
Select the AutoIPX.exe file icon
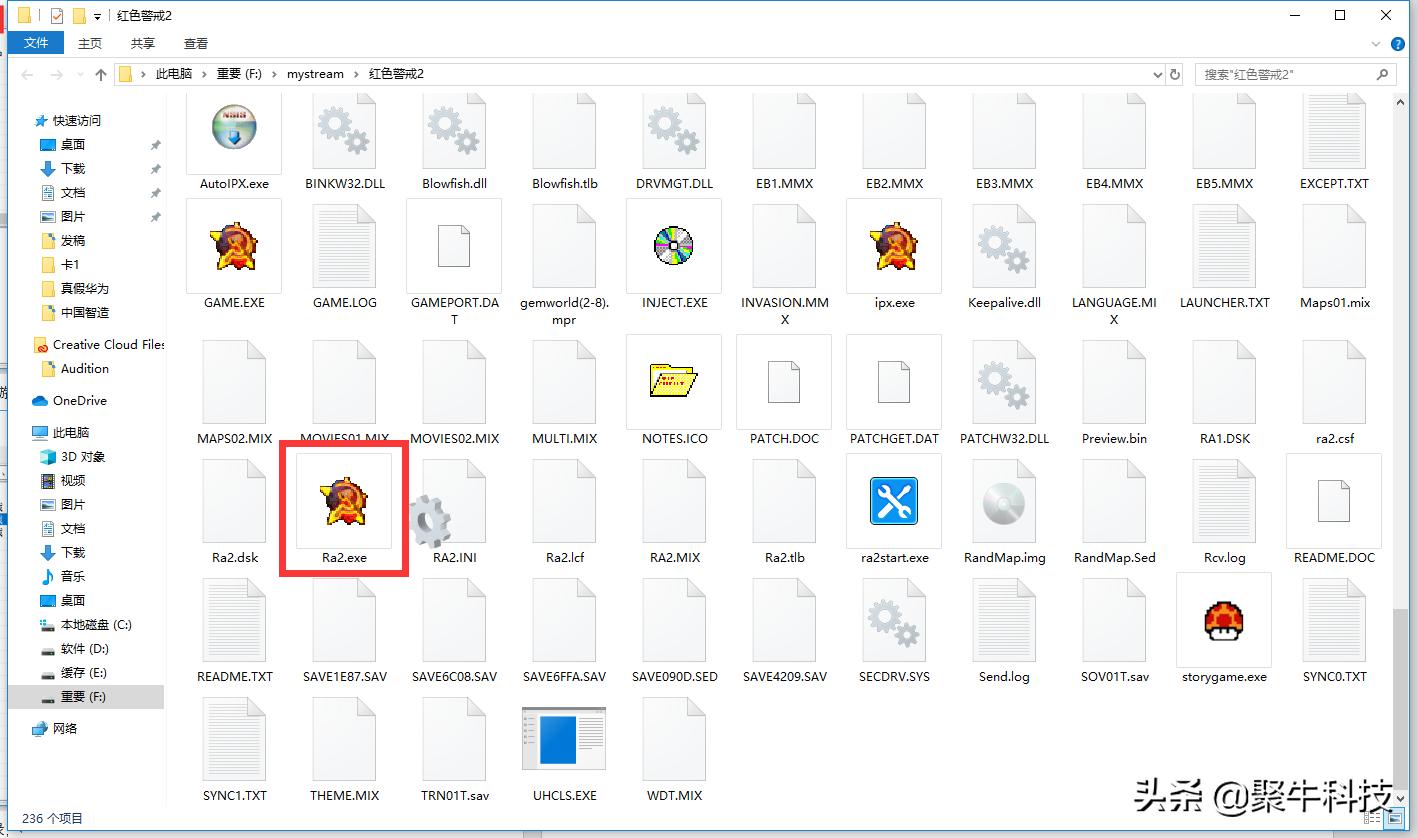234,128
